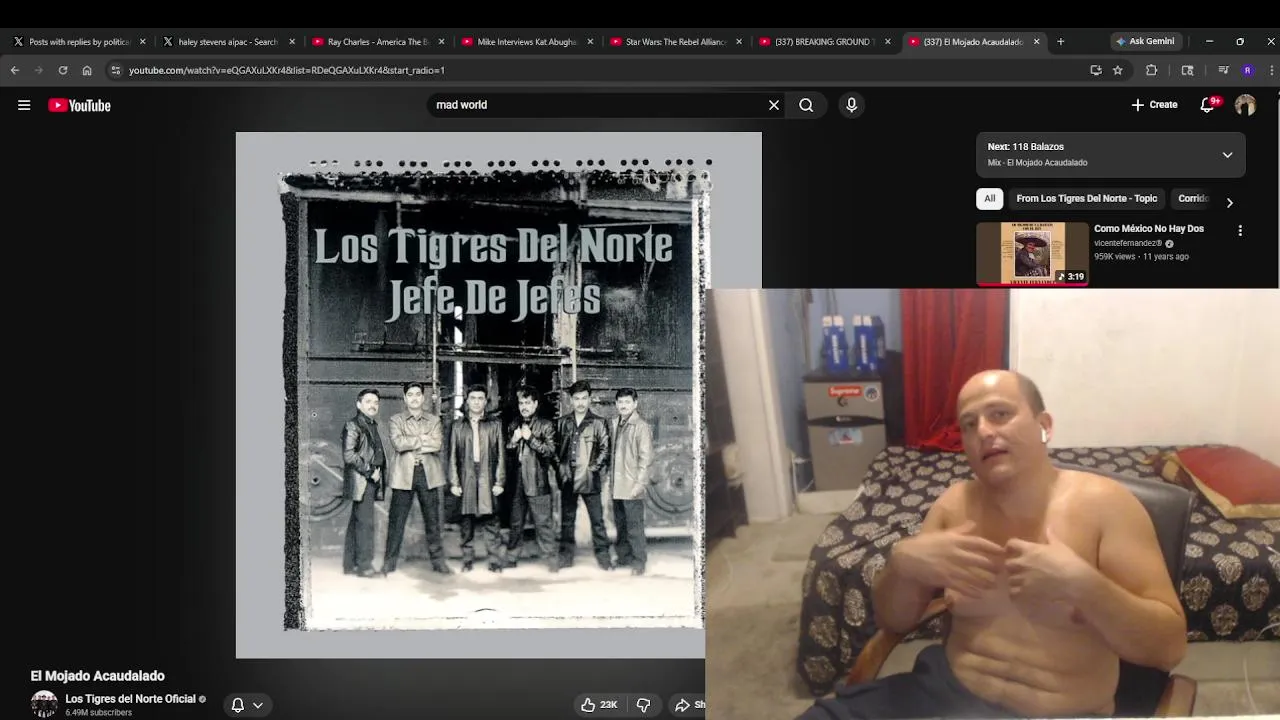Share the video
The height and width of the screenshot is (720, 1280).
tap(688, 705)
